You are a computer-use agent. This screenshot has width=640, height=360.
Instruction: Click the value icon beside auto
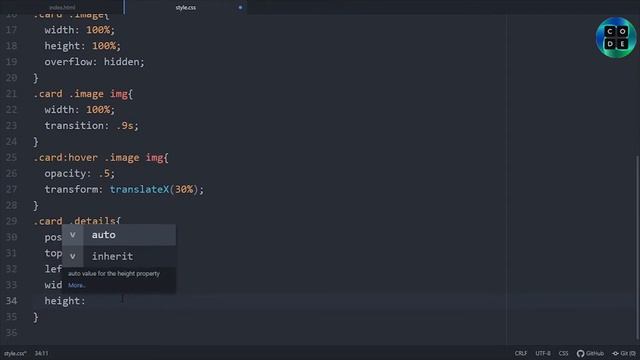[x=73, y=235]
